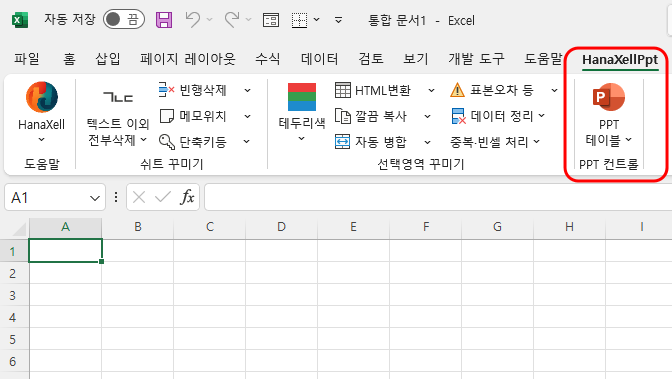Click the Excel application logo icon
This screenshot has height=379, width=672.
click(20, 20)
